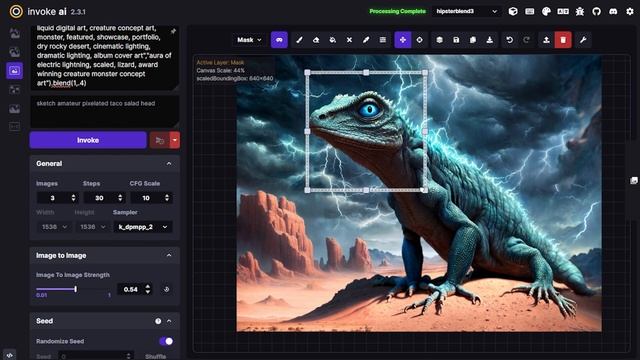Adjust Image To Image Strength slider
The height and width of the screenshot is (360, 640).
pyautogui.click(x=73, y=289)
